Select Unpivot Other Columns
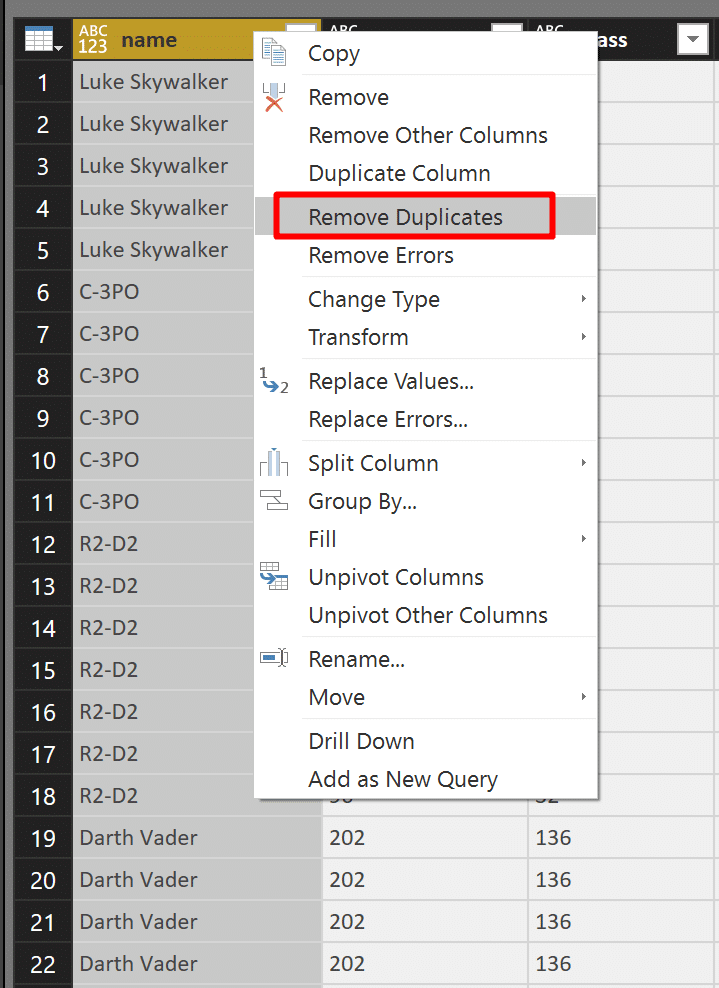Screen dimensions: 719x988 (425, 615)
